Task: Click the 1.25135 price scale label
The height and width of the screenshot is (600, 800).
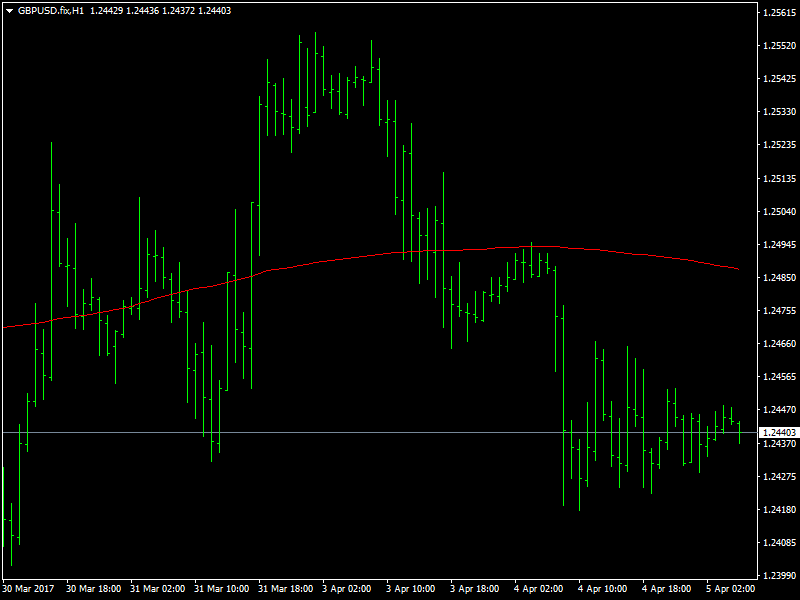Action: (780, 179)
